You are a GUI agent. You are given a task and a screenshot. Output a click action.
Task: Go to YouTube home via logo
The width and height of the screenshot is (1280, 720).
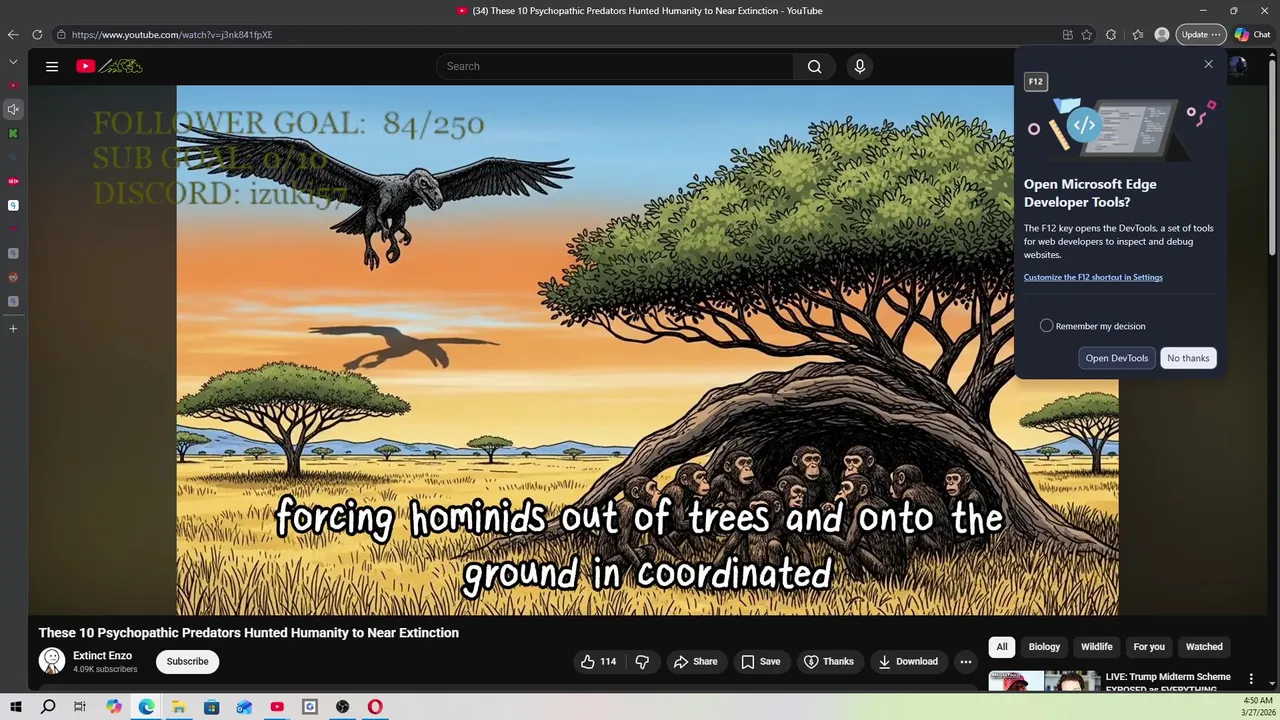click(110, 67)
